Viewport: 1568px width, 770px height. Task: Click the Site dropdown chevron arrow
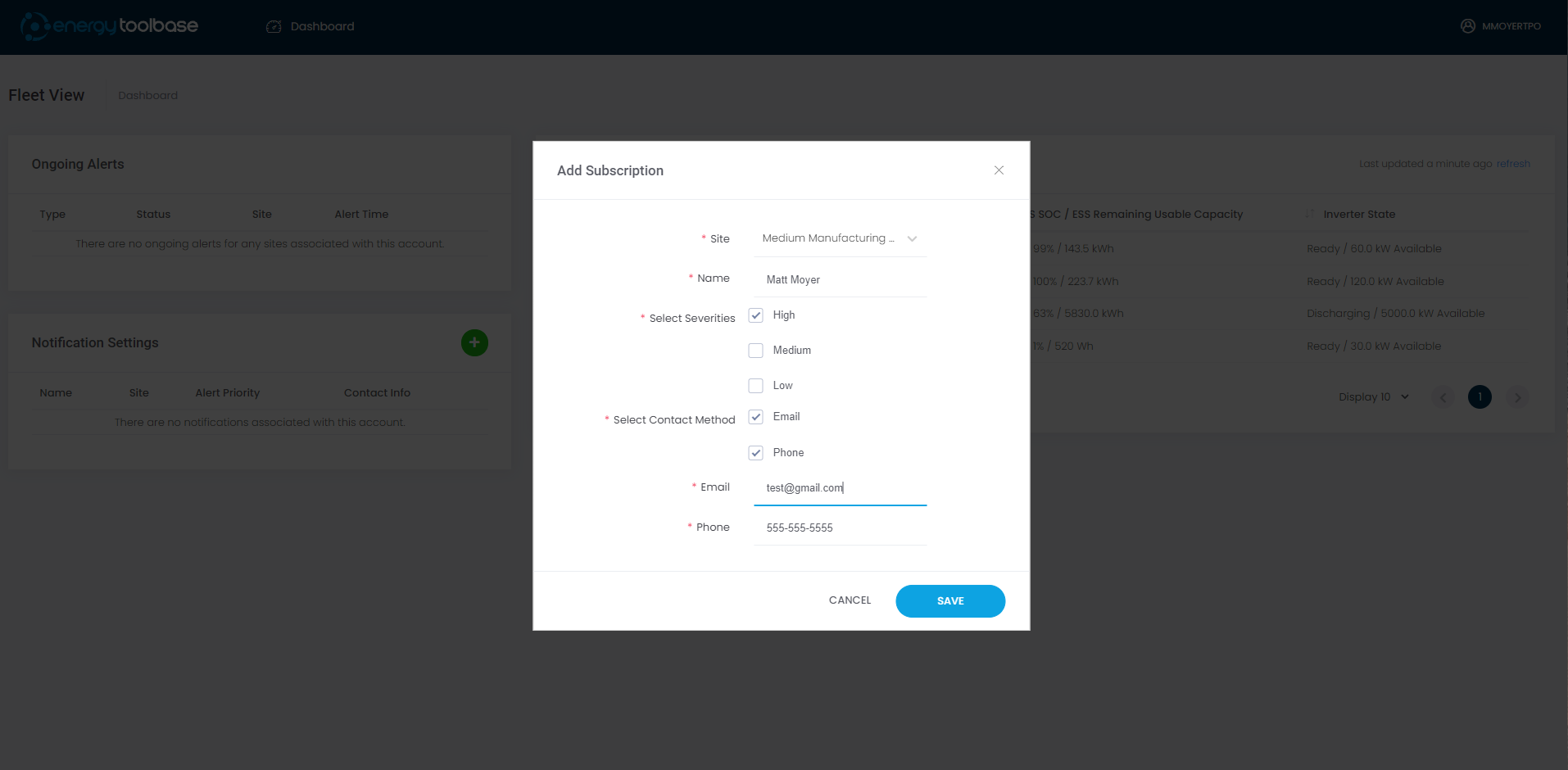[x=912, y=239]
